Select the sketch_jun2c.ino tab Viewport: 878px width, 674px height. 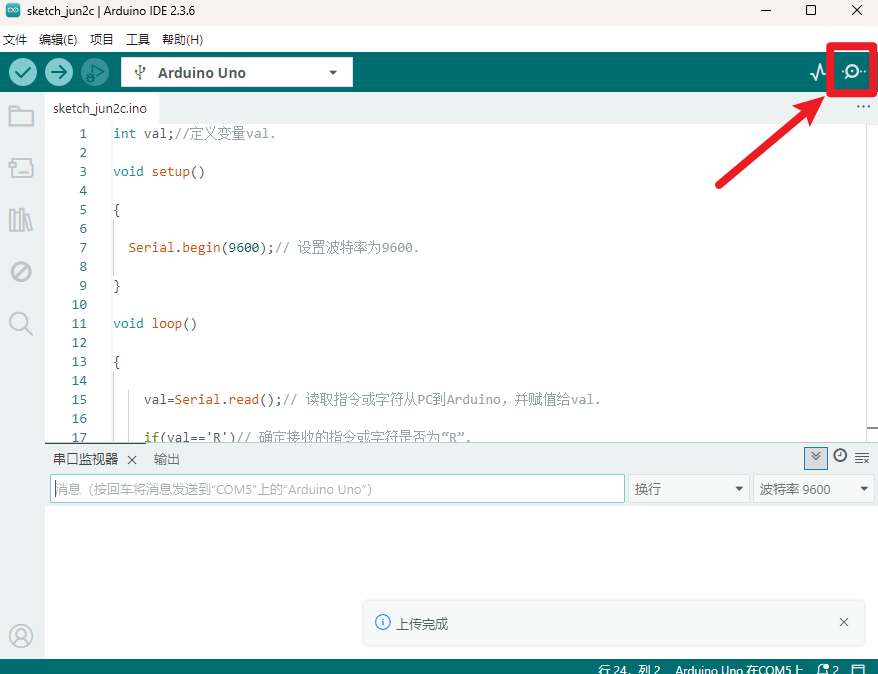coord(100,109)
